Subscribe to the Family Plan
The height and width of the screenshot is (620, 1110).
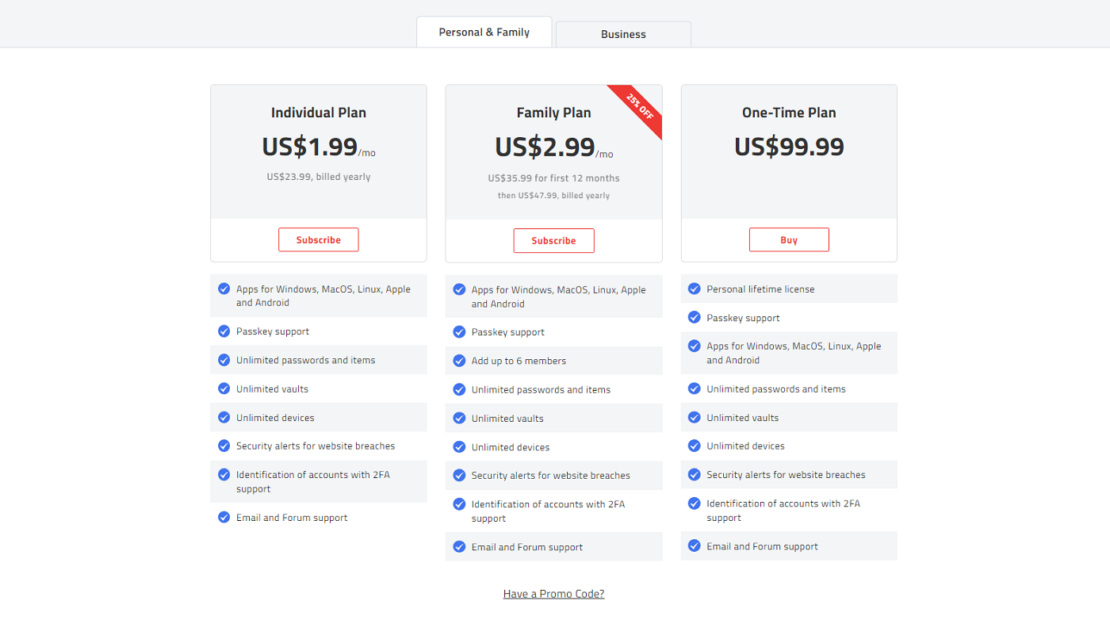[553, 241]
